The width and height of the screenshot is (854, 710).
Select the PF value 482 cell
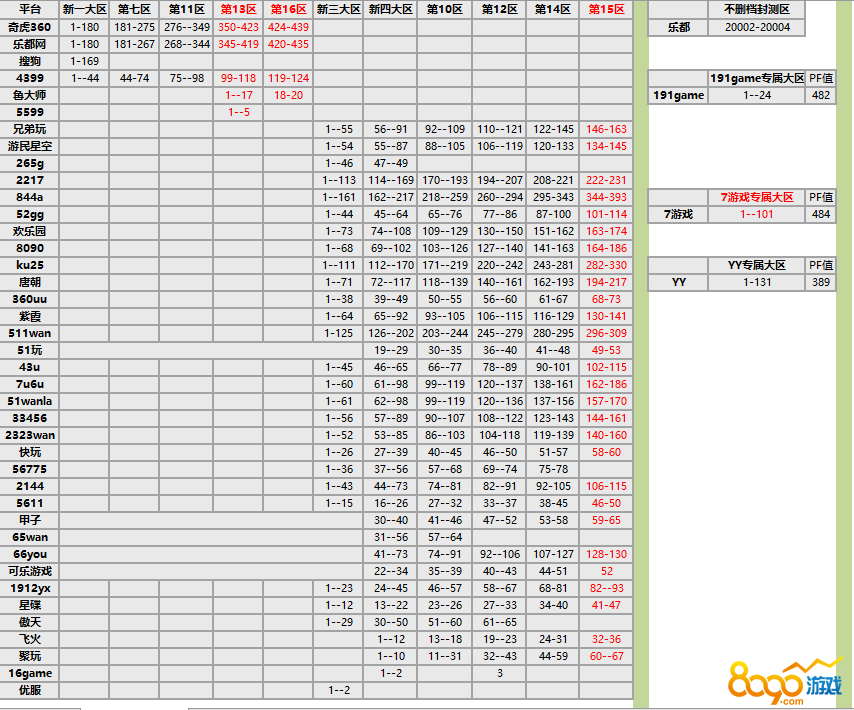[x=821, y=95]
